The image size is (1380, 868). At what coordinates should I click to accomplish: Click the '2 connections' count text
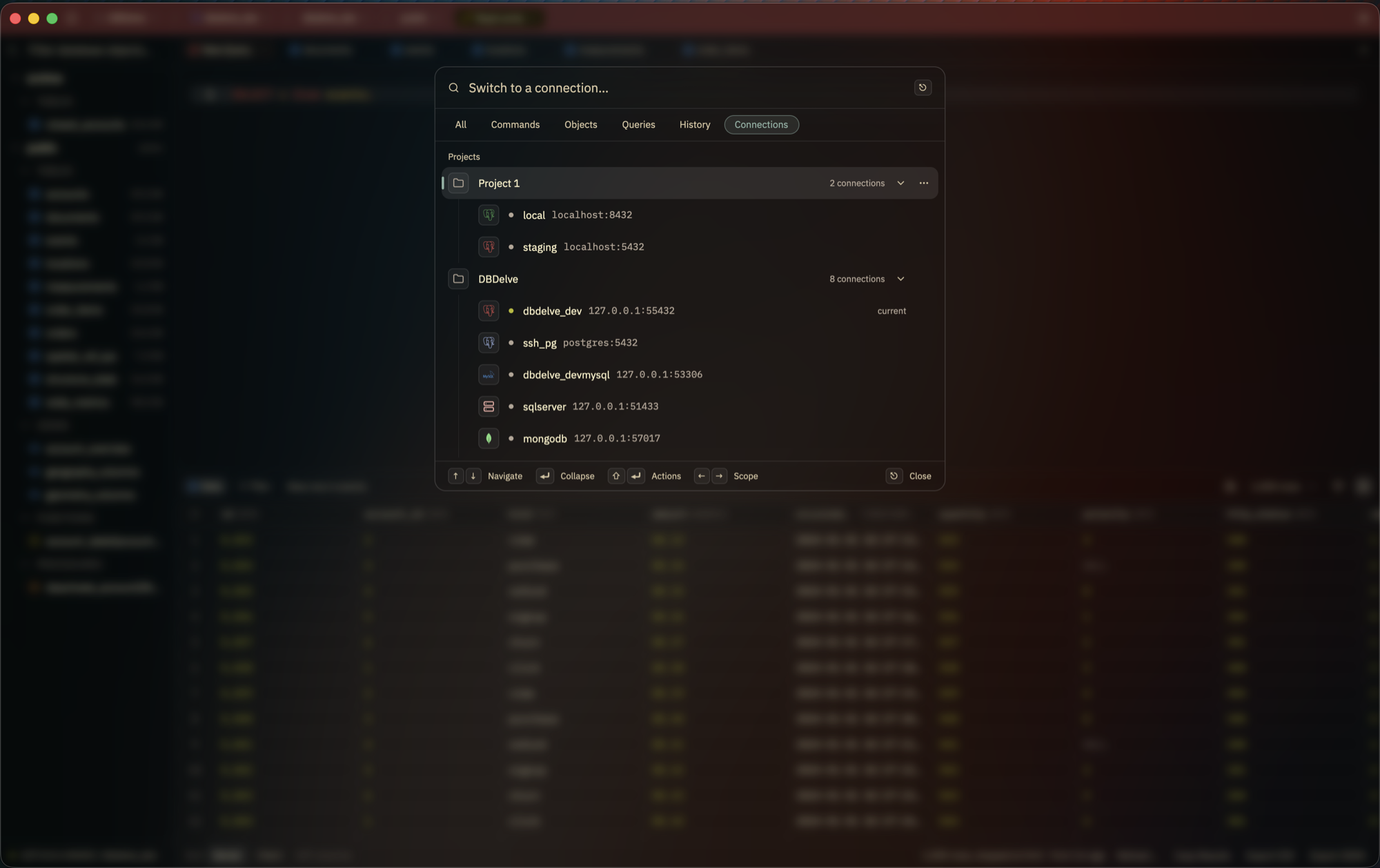coord(857,183)
